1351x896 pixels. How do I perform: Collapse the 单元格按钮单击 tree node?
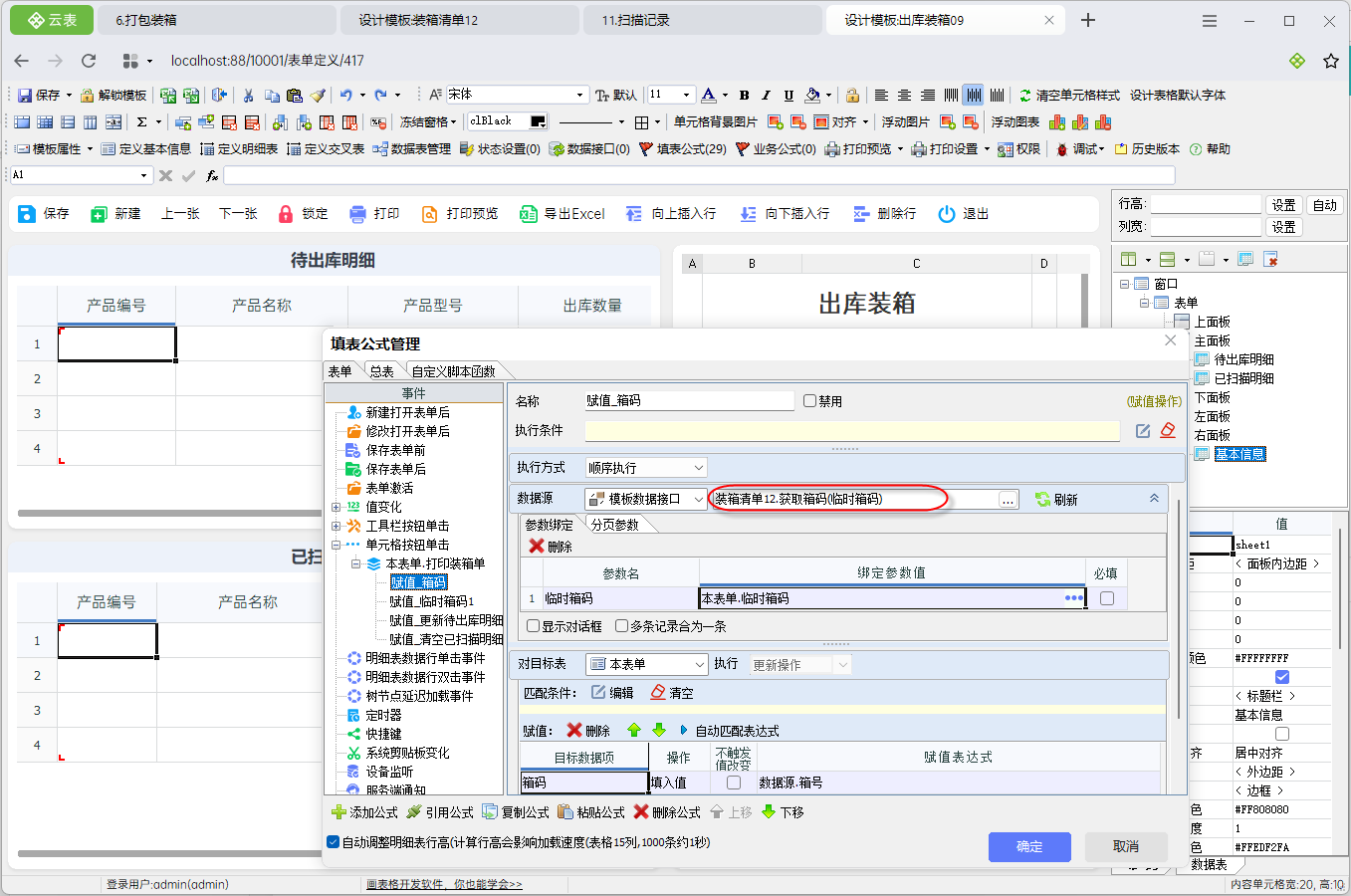[x=337, y=545]
